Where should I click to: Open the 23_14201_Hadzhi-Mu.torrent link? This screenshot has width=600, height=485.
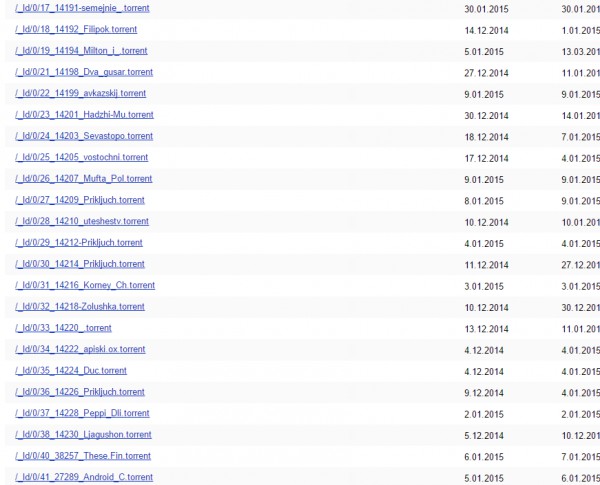[85, 115]
